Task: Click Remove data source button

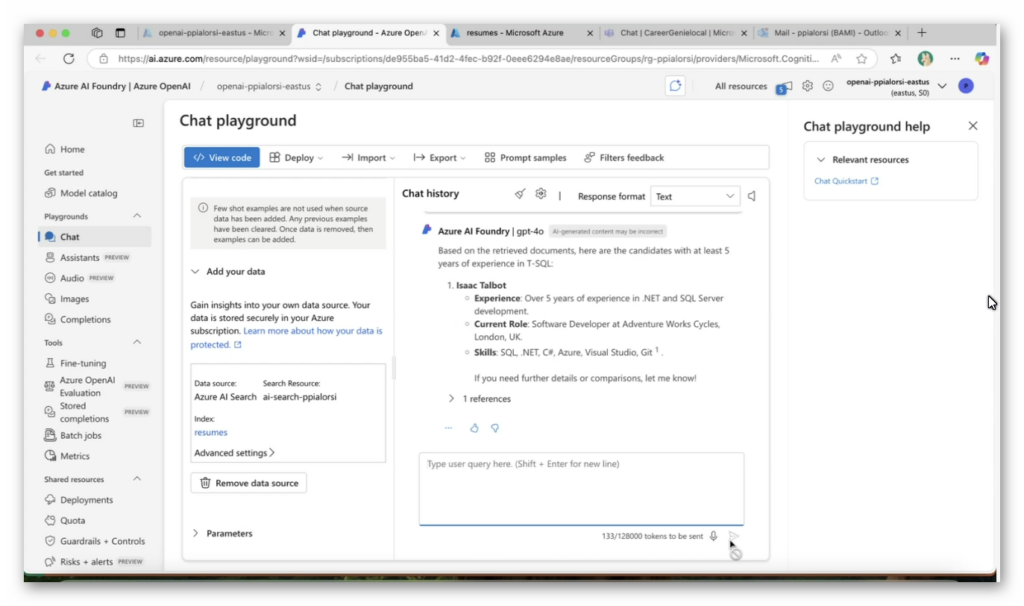Action: click(249, 483)
